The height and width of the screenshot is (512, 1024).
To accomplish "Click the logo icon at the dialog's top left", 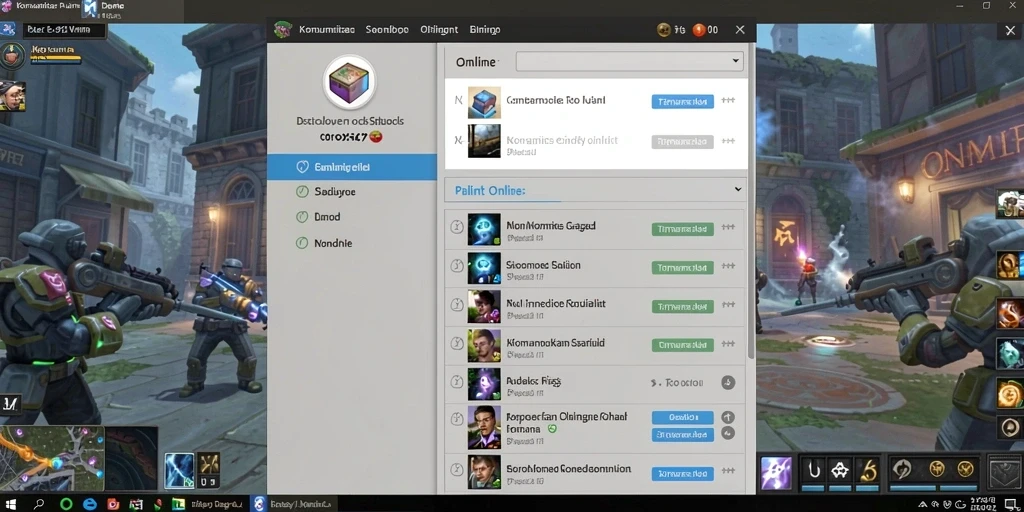I will coord(283,29).
